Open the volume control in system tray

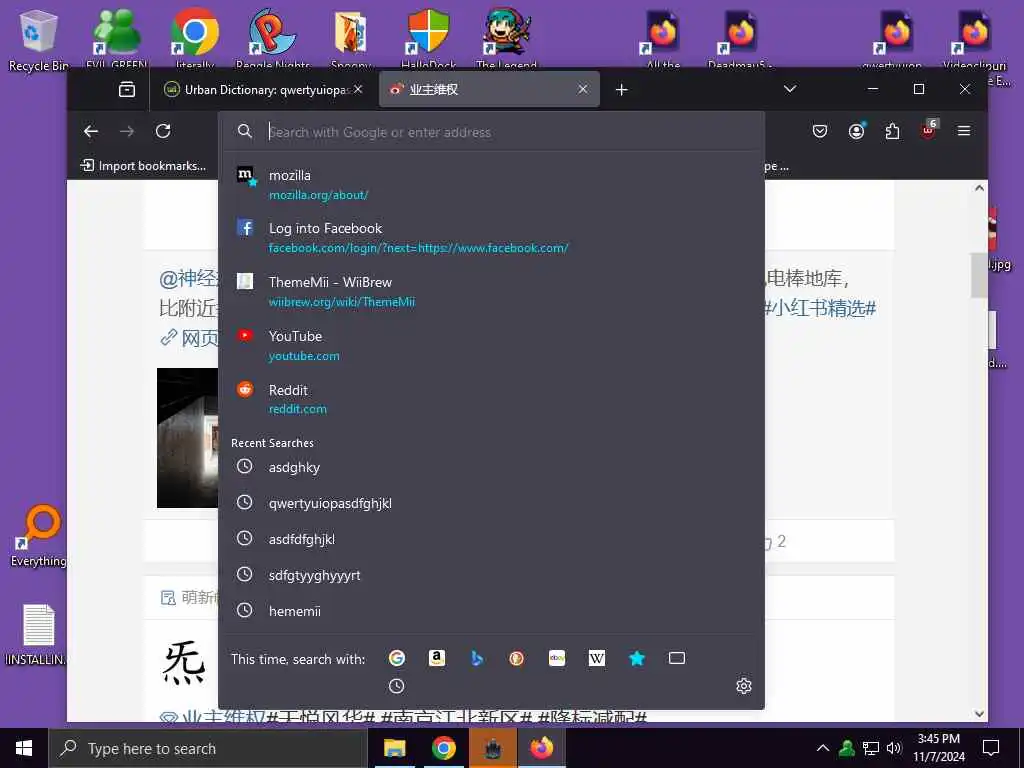click(893, 748)
